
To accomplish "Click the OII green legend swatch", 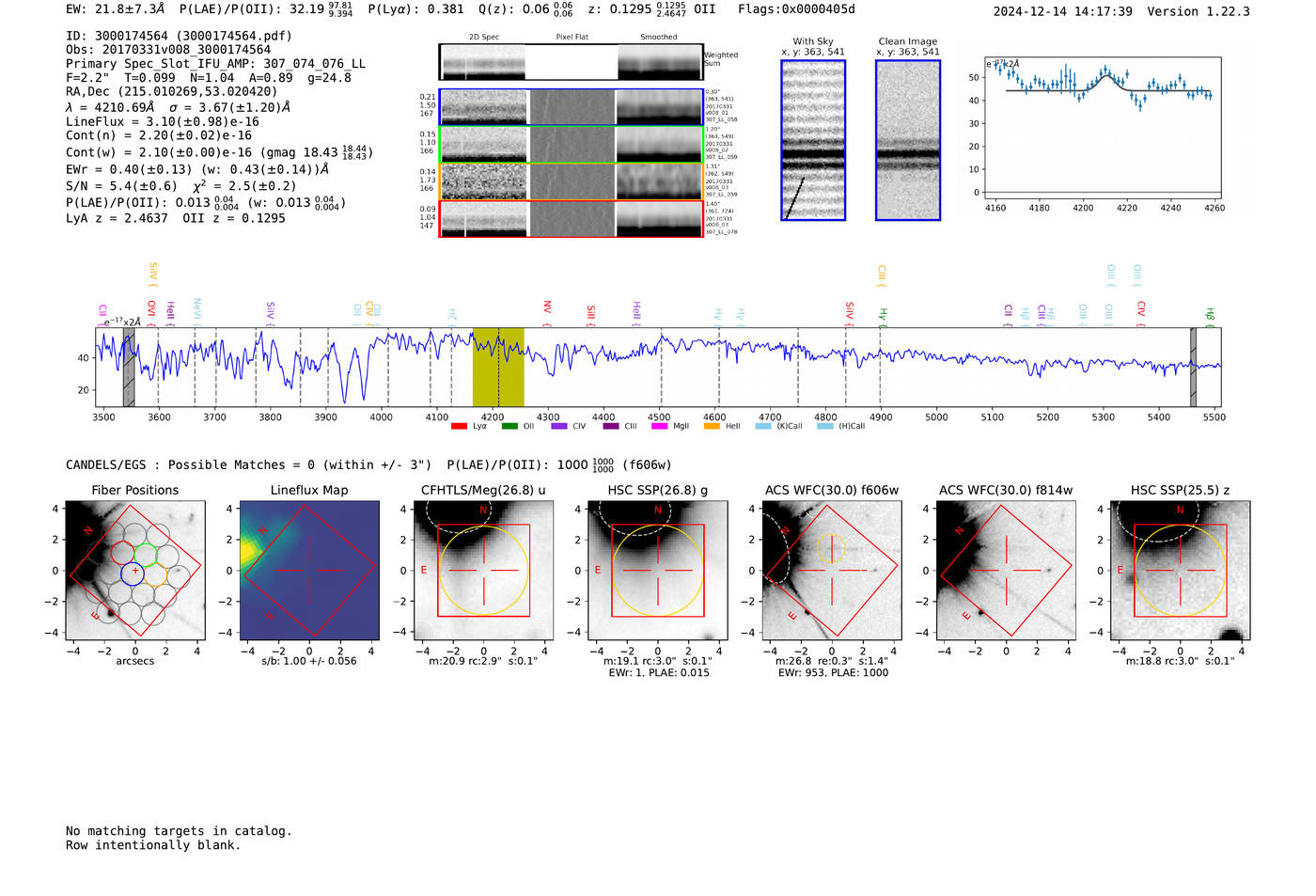I will coord(509,427).
